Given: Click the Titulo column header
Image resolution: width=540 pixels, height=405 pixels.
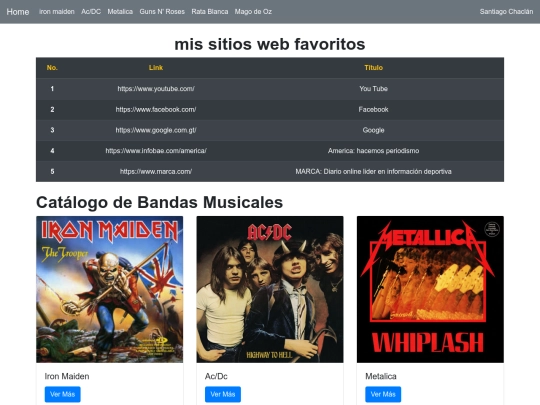Looking at the screenshot, I should [374, 68].
